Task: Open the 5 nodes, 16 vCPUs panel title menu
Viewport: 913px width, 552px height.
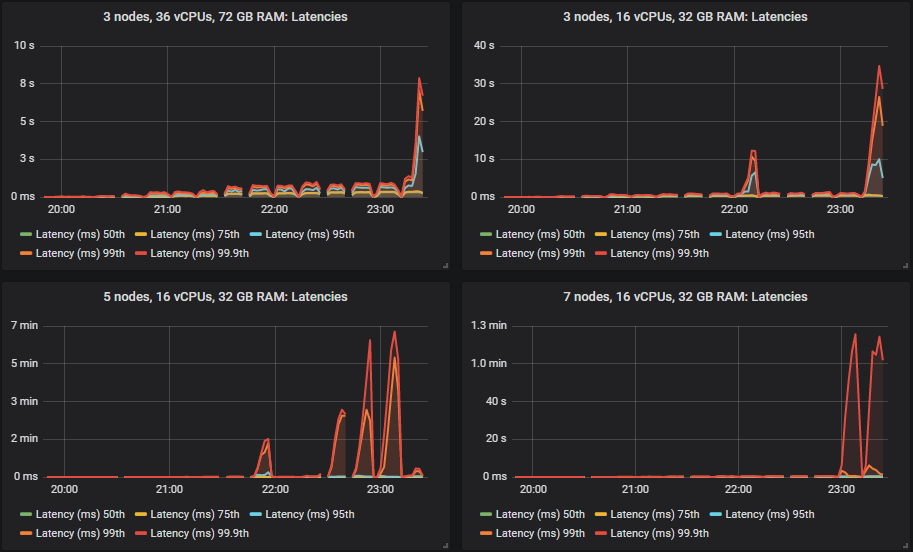Action: click(226, 297)
